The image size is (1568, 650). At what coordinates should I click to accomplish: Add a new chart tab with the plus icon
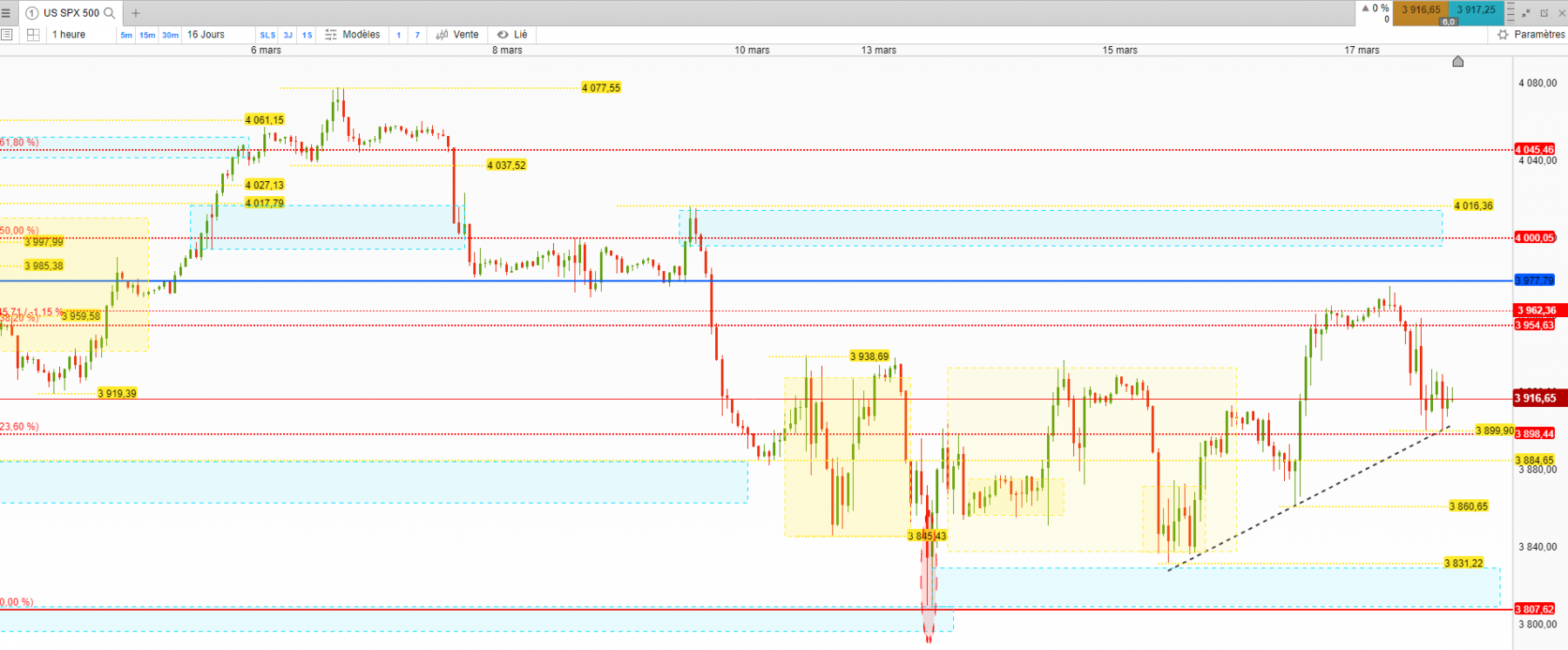pyautogui.click(x=135, y=13)
